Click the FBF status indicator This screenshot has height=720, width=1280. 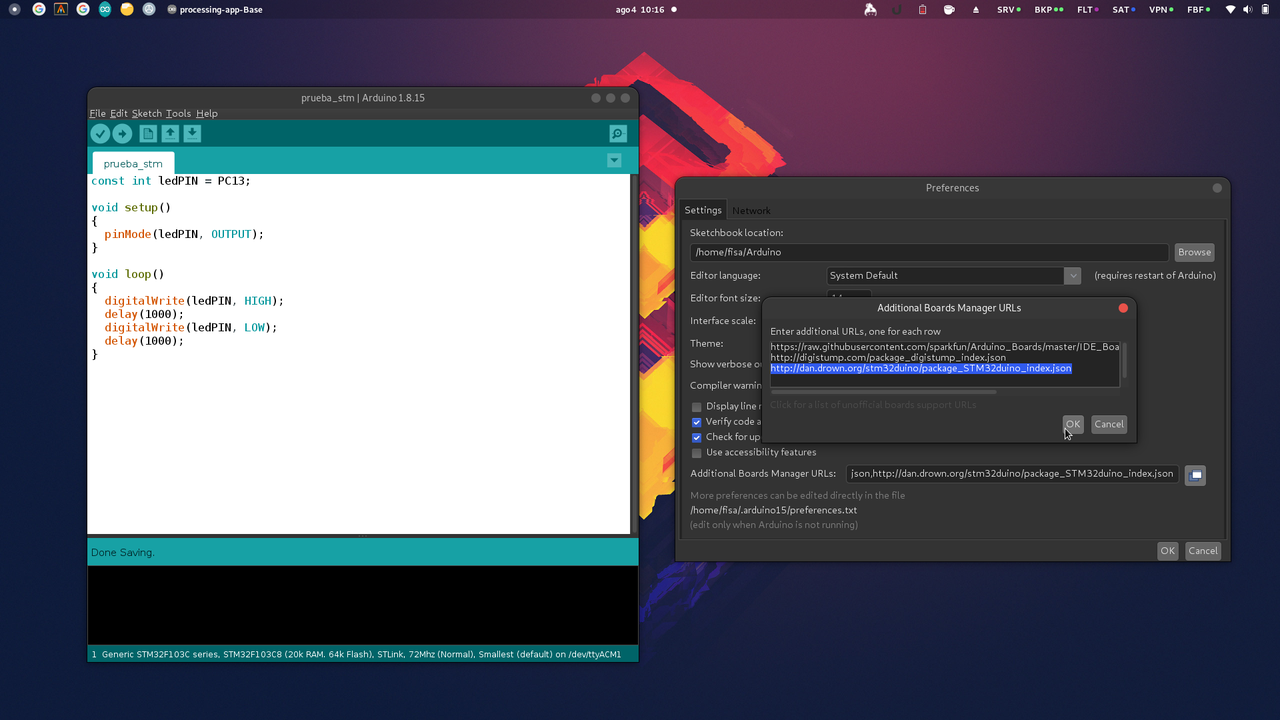pyautogui.click(x=1198, y=9)
